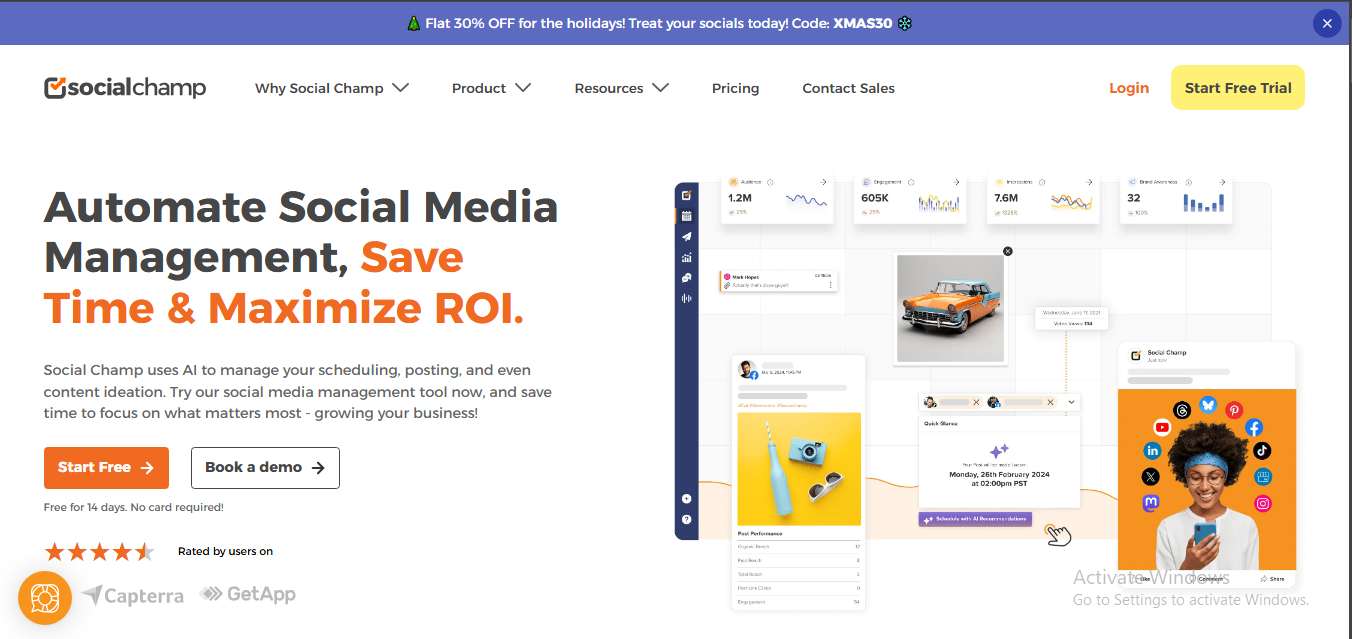Click the Login link
This screenshot has height=639, width=1352.
(1129, 88)
